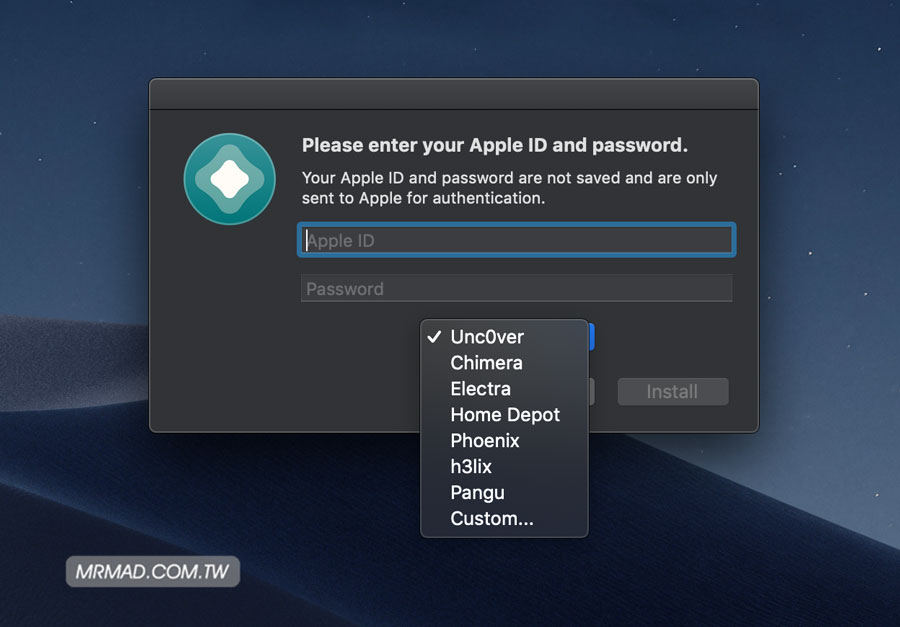Select the Home Depot option
The width and height of the screenshot is (900, 627).
[505, 415]
